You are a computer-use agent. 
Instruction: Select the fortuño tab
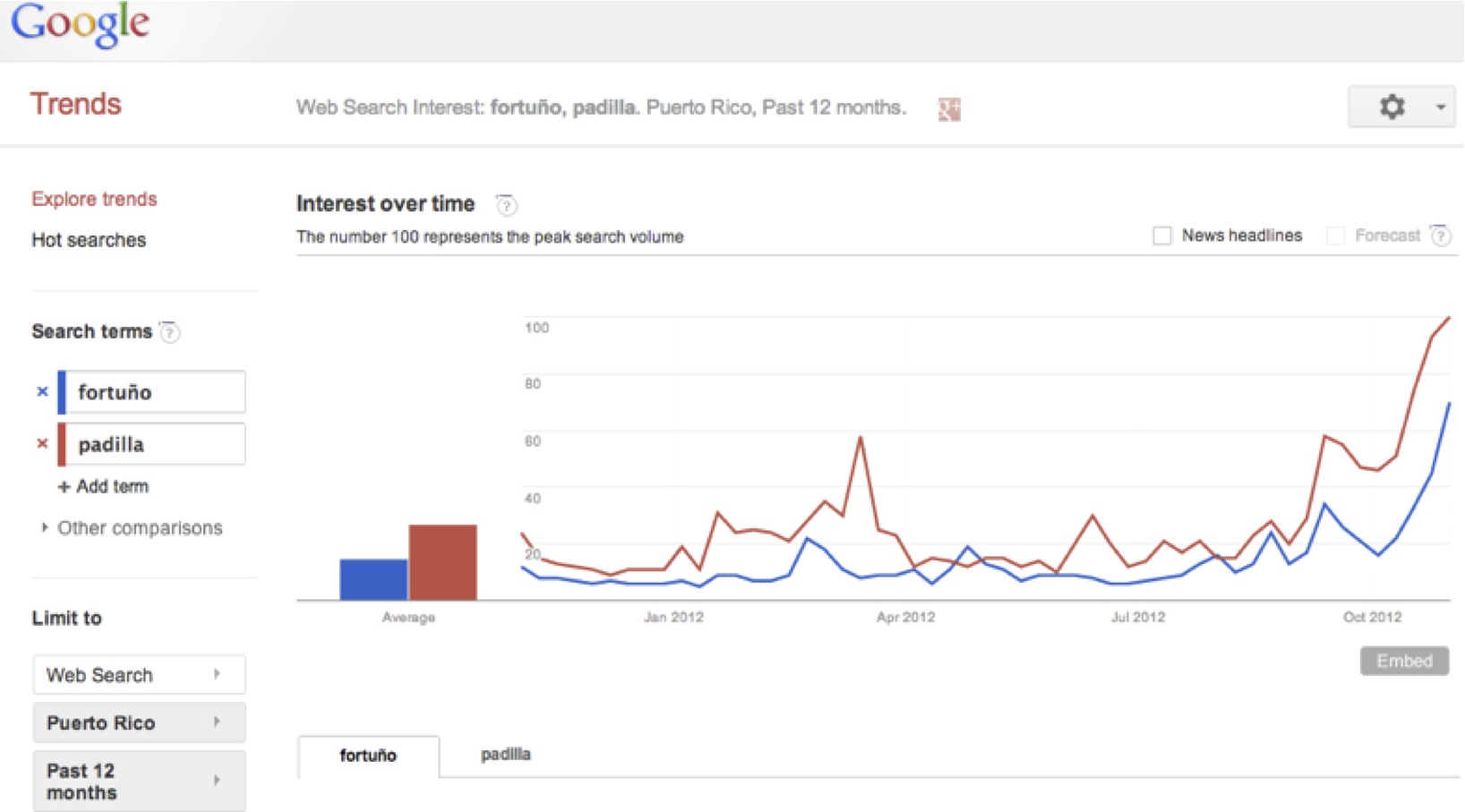click(368, 756)
